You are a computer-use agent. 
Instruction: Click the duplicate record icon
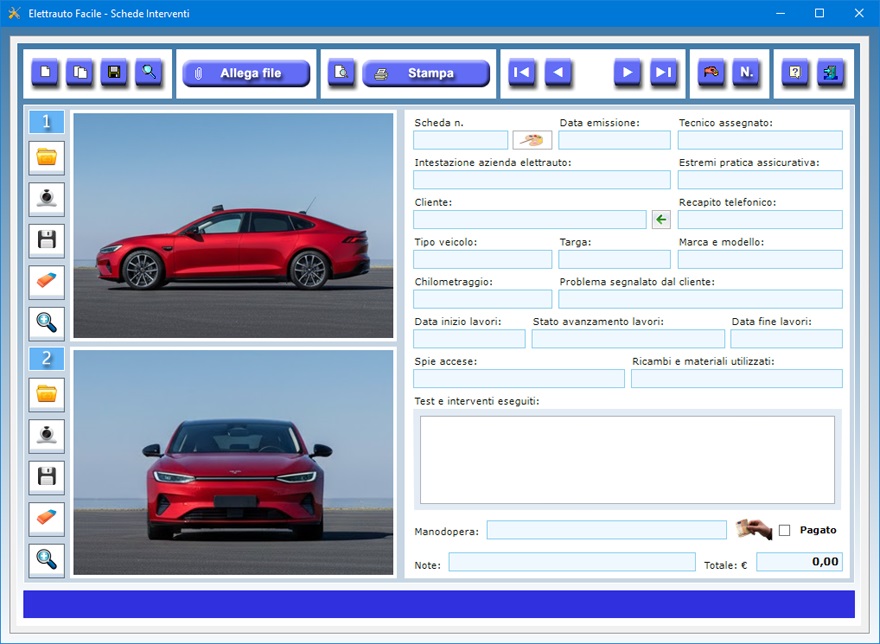click(x=80, y=73)
